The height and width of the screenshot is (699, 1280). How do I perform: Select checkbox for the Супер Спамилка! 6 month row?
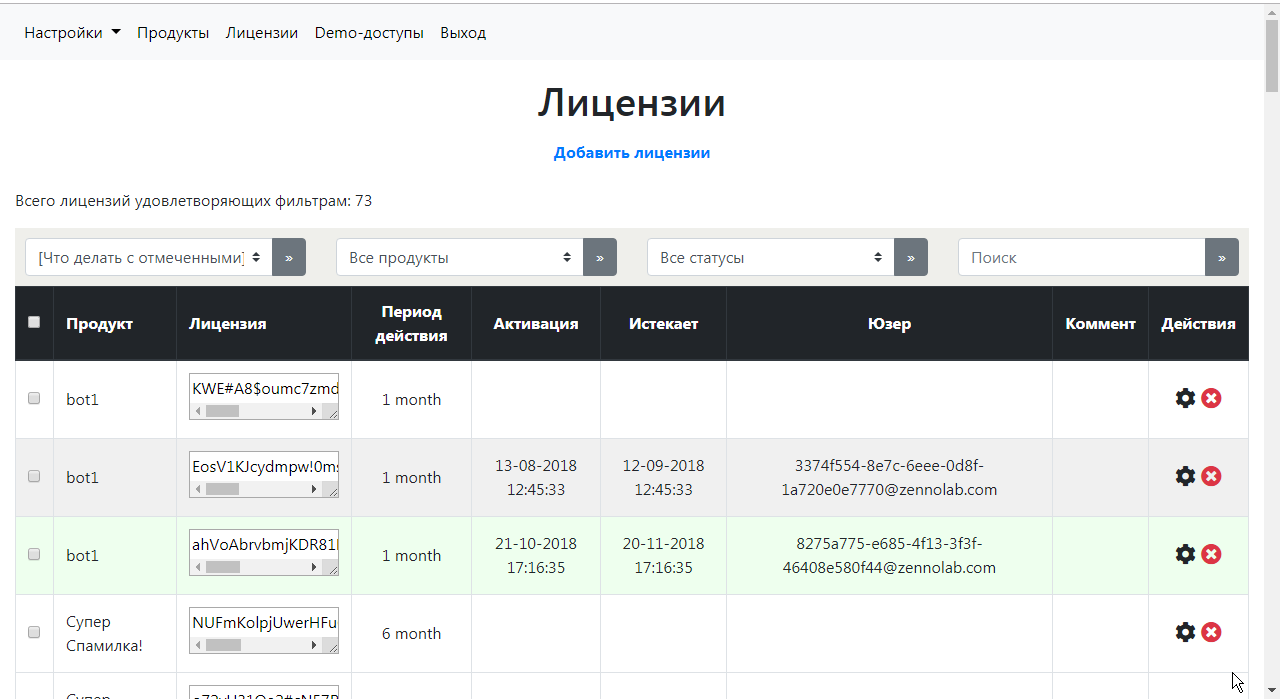[x=34, y=632]
